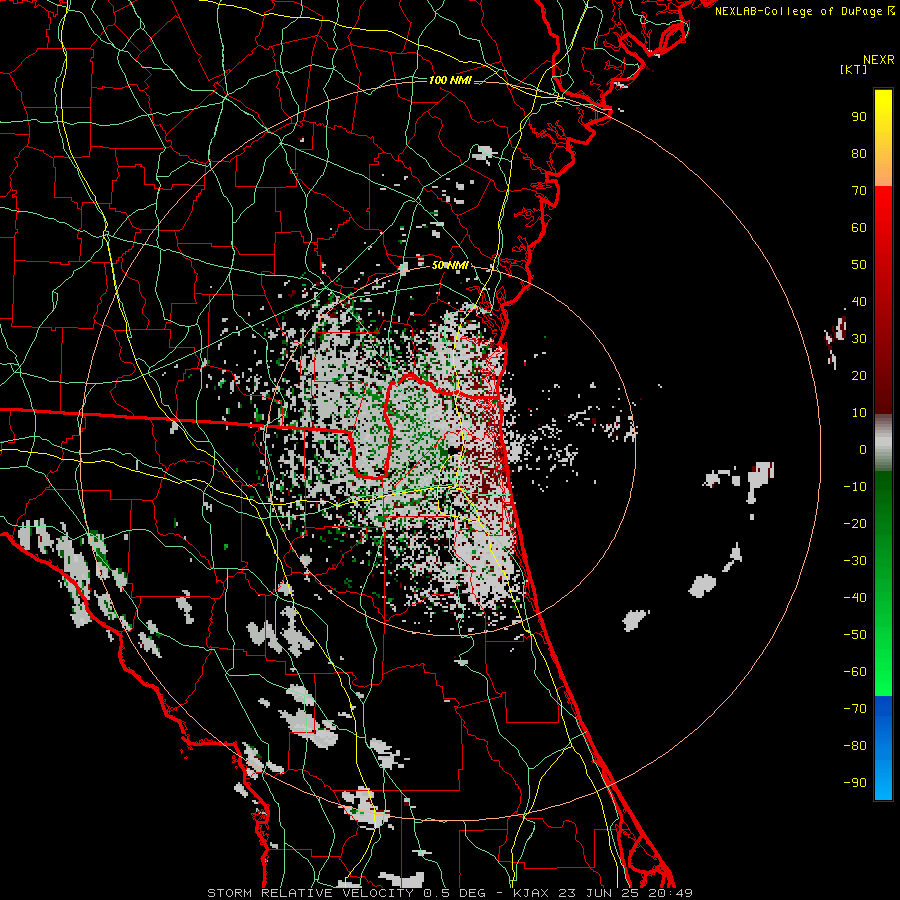
Task: Click the positive 20 knot scale value
Action: [859, 375]
